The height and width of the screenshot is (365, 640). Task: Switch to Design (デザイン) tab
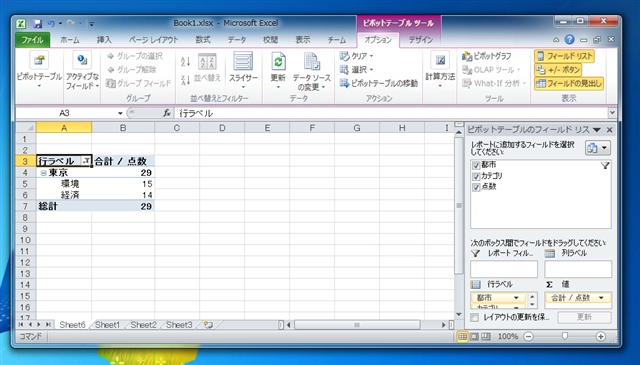point(420,40)
